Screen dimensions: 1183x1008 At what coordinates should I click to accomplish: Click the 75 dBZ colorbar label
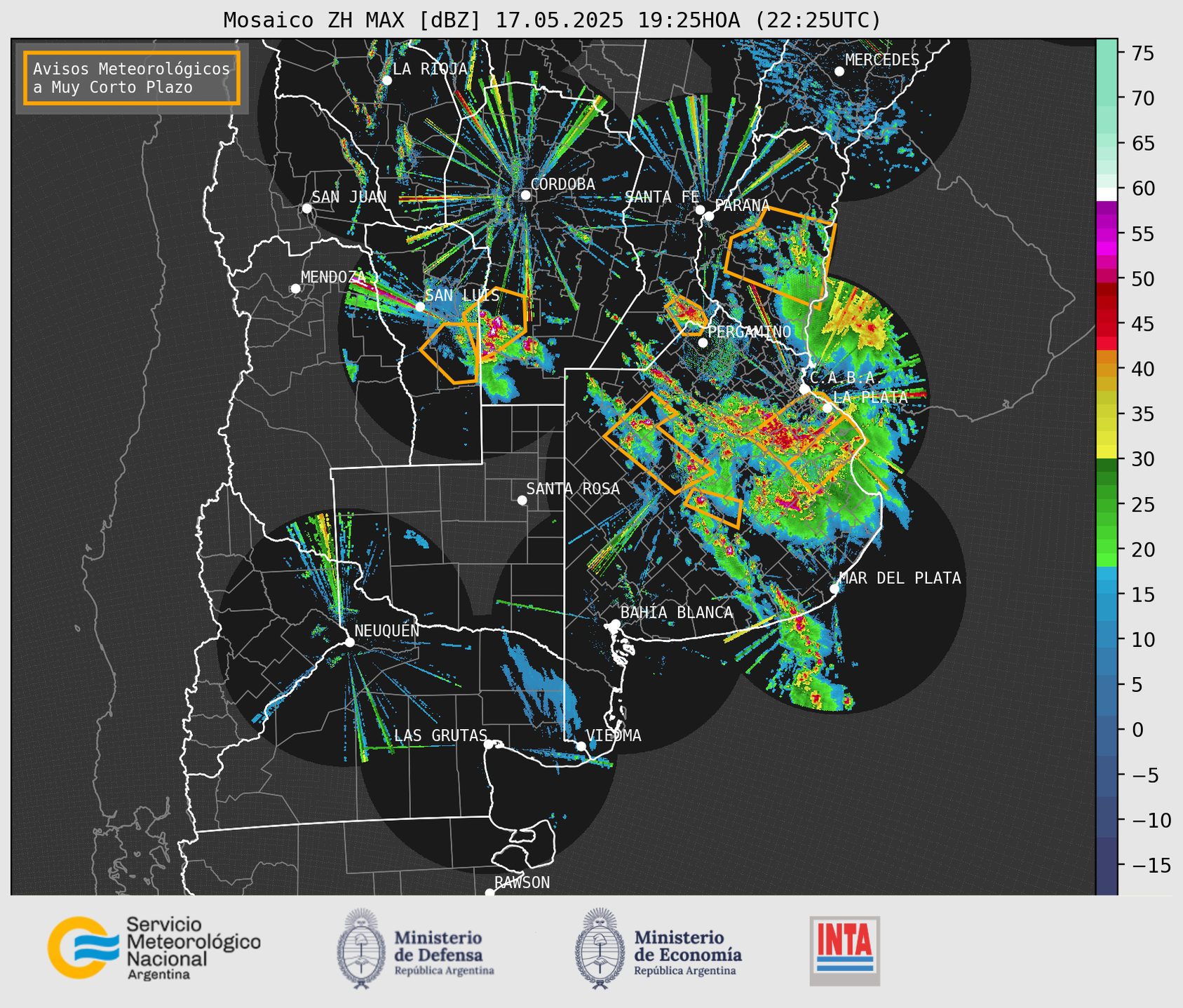[x=1142, y=53]
